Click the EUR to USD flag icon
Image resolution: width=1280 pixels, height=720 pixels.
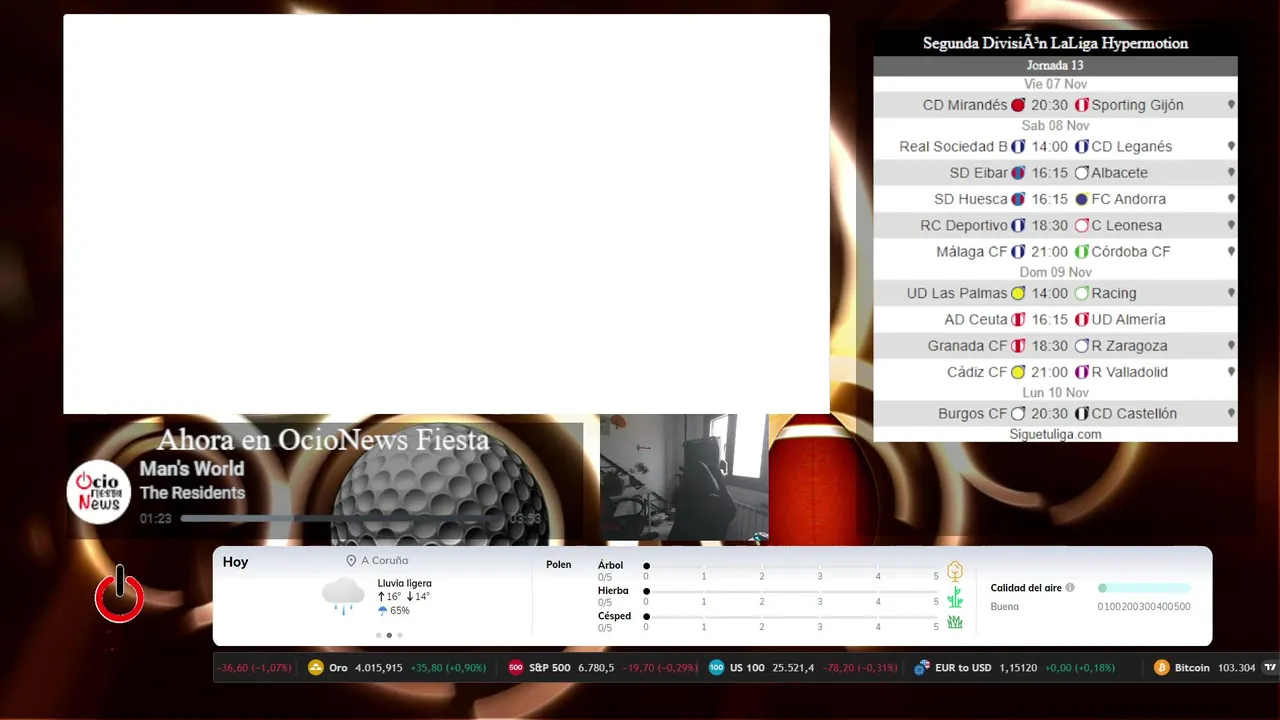click(922, 668)
